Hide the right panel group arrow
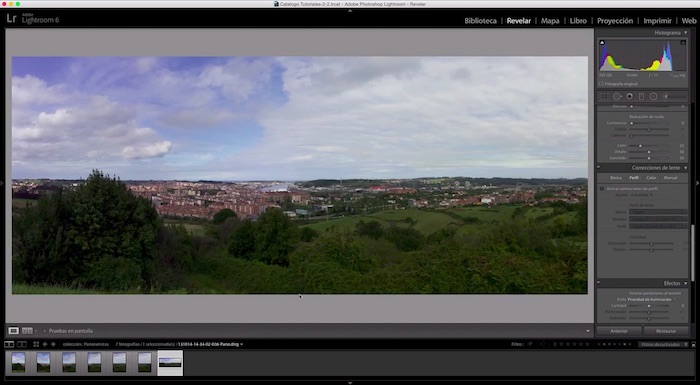 pos(698,183)
